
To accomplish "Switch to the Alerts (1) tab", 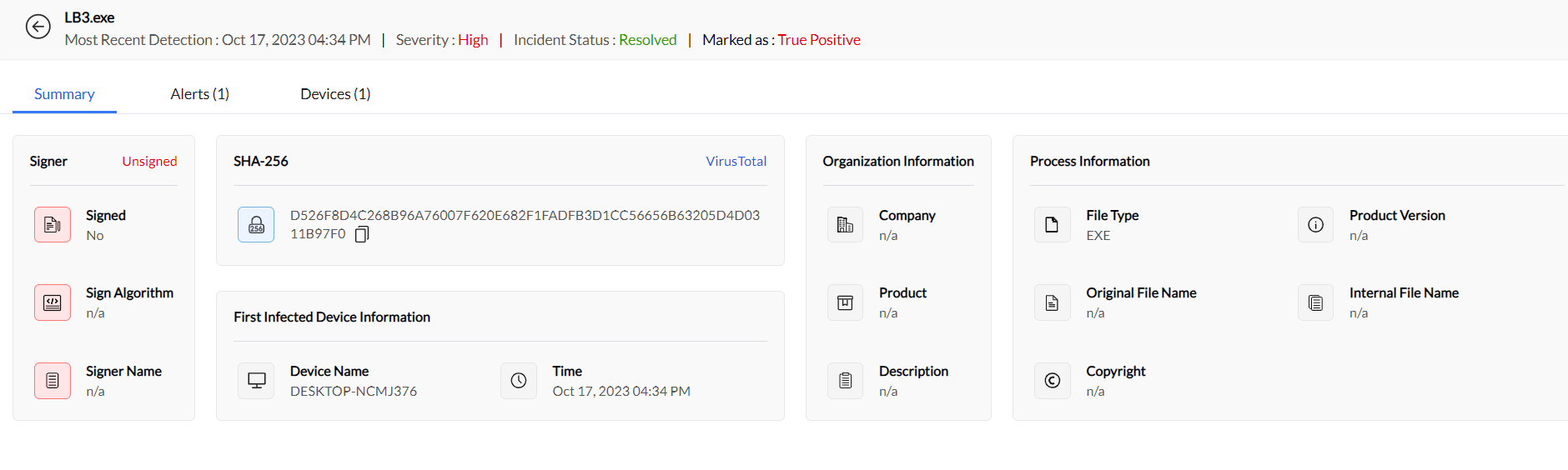I will [199, 94].
